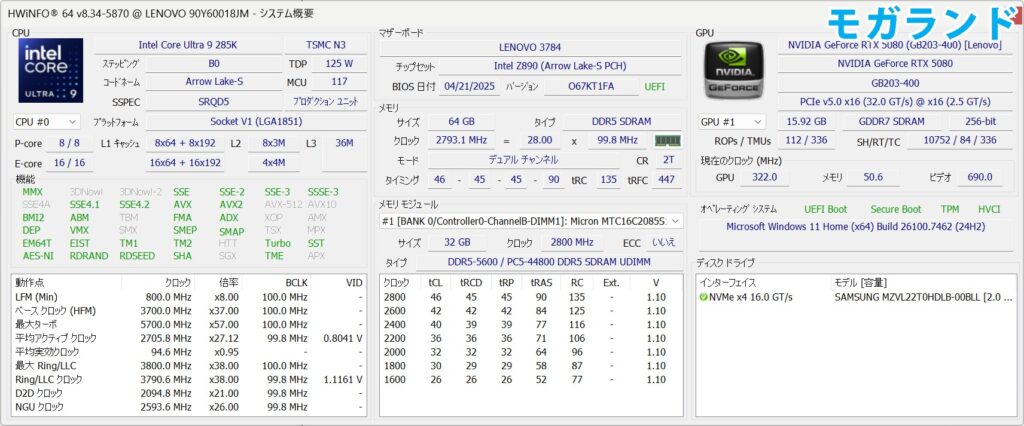1024x426 pixels.
Task: Click the モガランド watermark logo
Action: click(918, 24)
